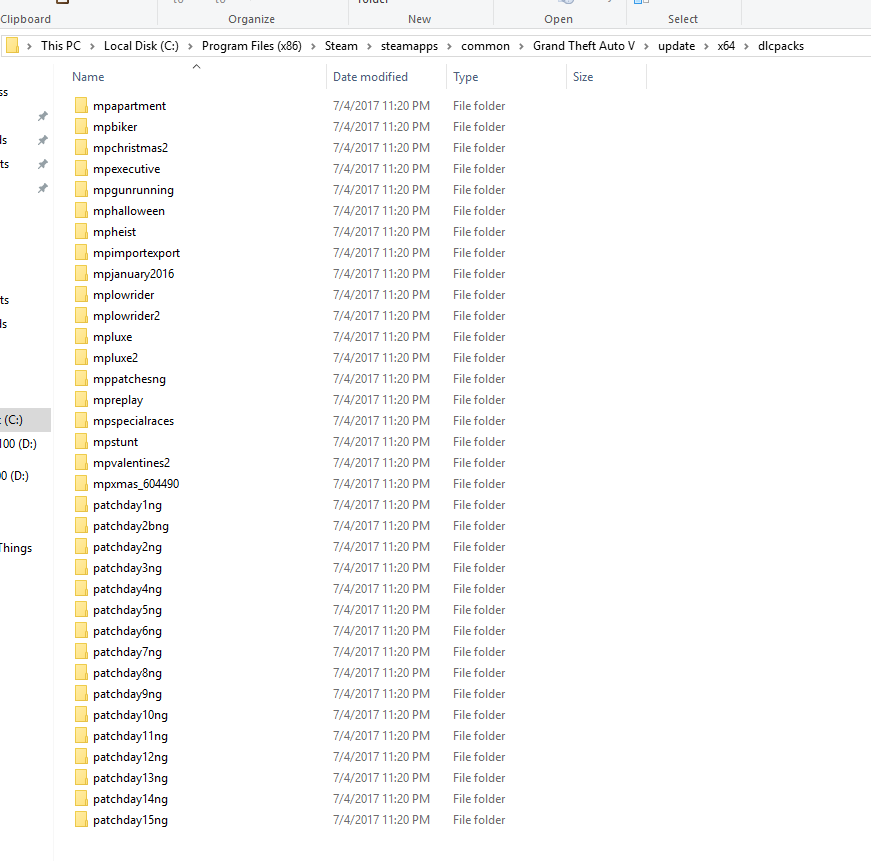Select the patchday3ng folder name
The width and height of the screenshot is (871, 861).
point(127,568)
